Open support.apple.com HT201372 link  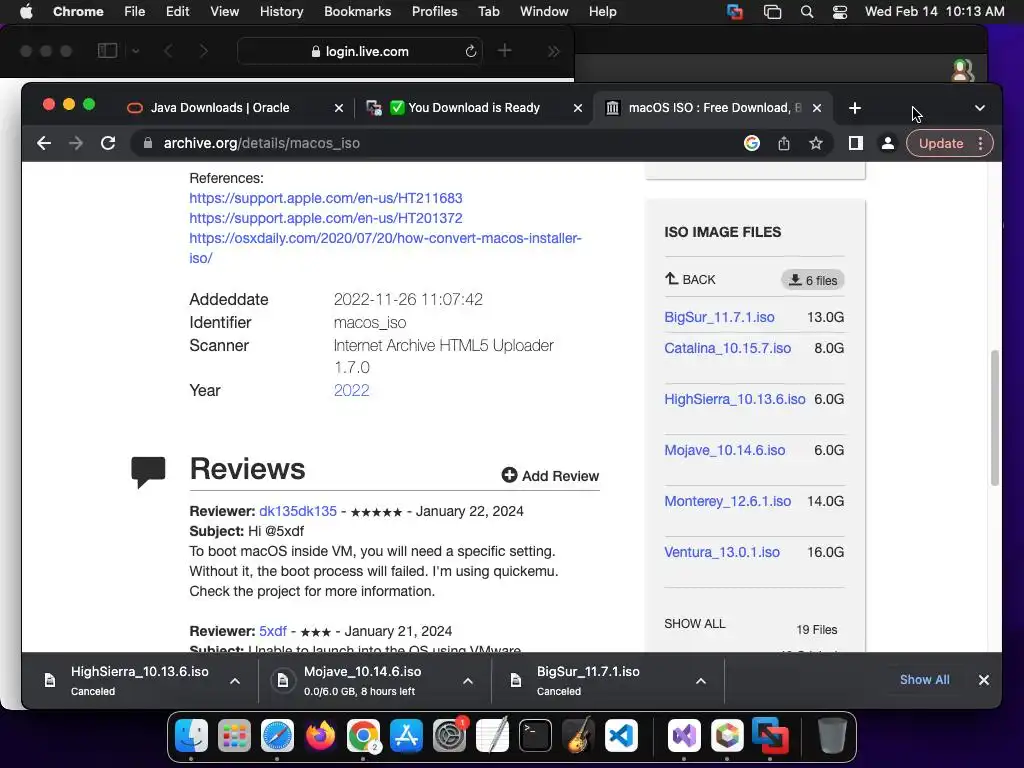[x=326, y=218]
